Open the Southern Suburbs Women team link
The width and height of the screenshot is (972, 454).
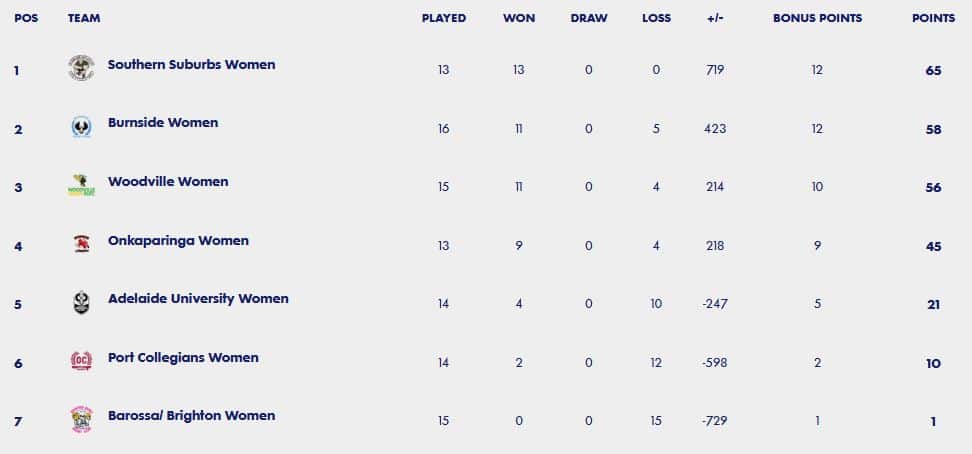tap(191, 65)
